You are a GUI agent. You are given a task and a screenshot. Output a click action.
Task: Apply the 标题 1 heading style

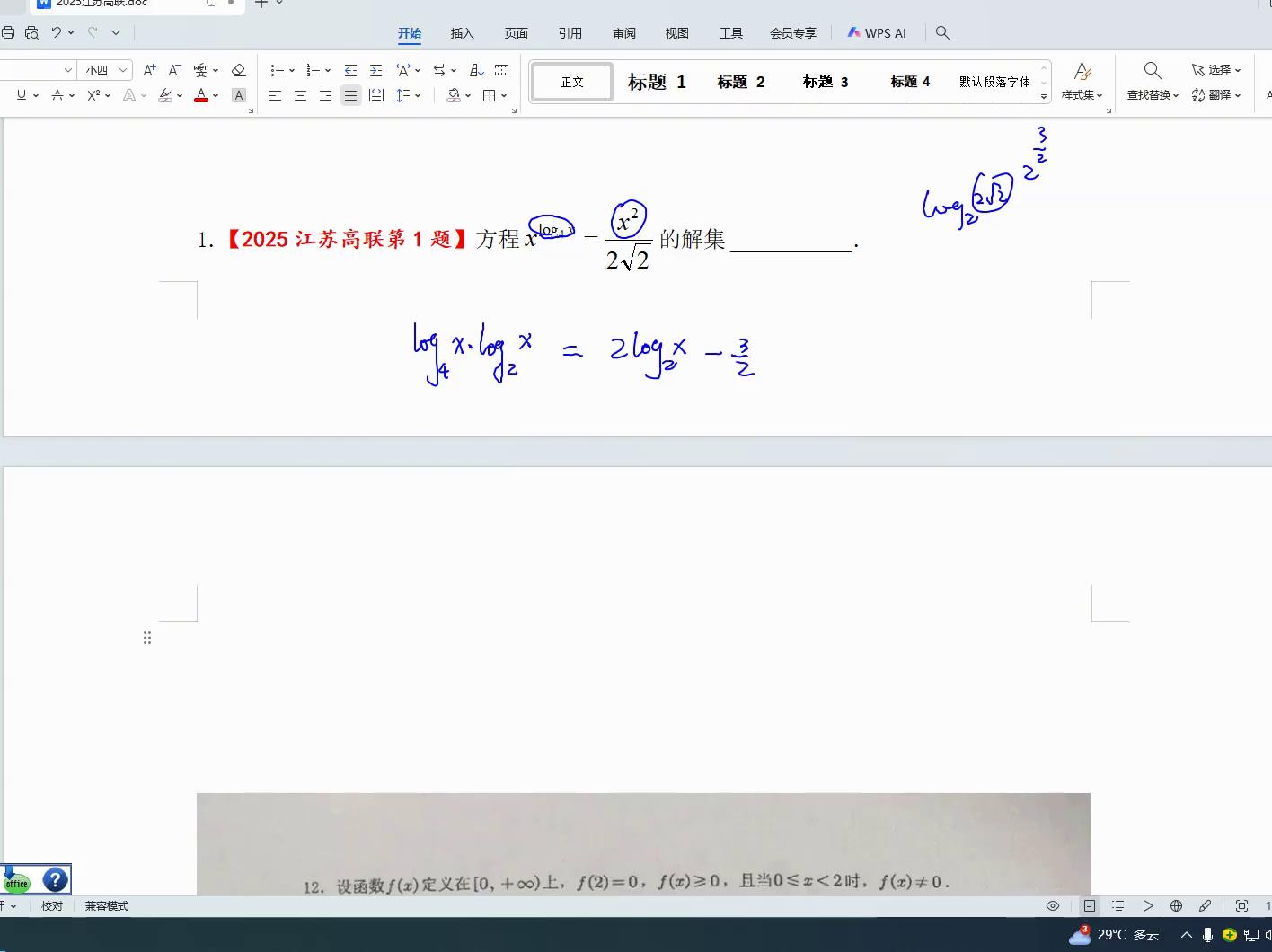[x=657, y=81]
